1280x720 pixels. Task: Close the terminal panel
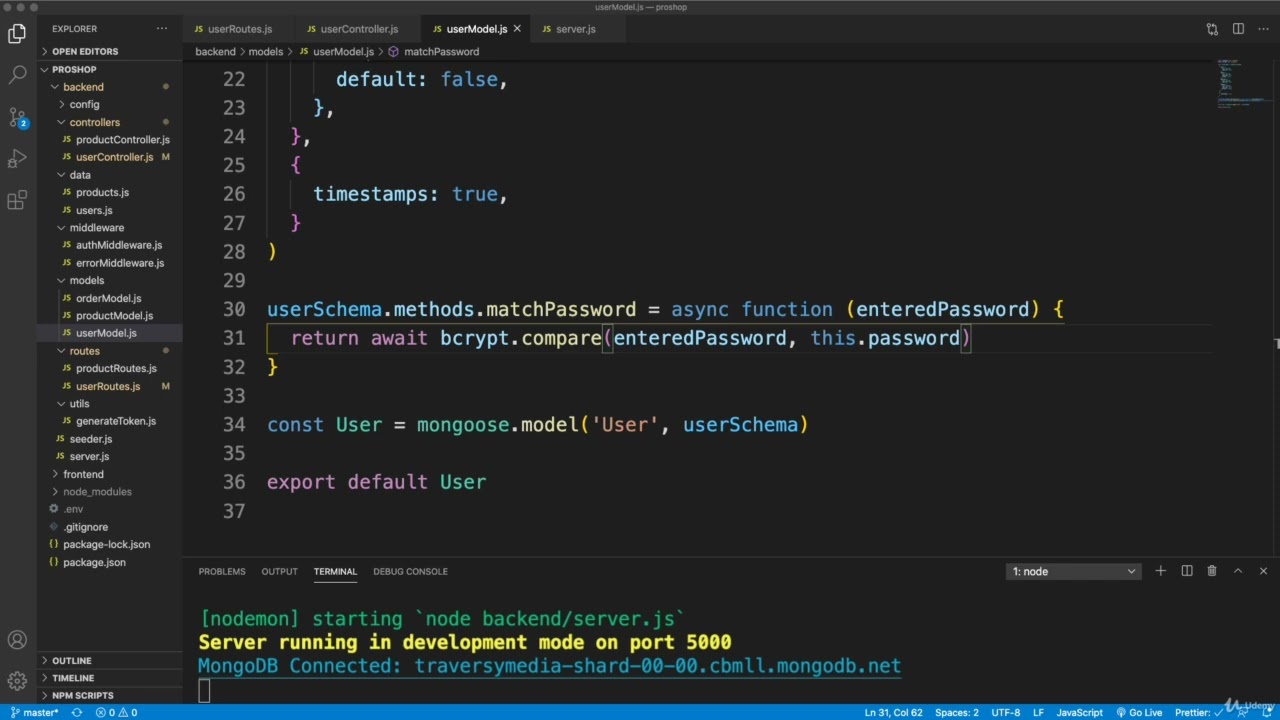(x=1263, y=571)
